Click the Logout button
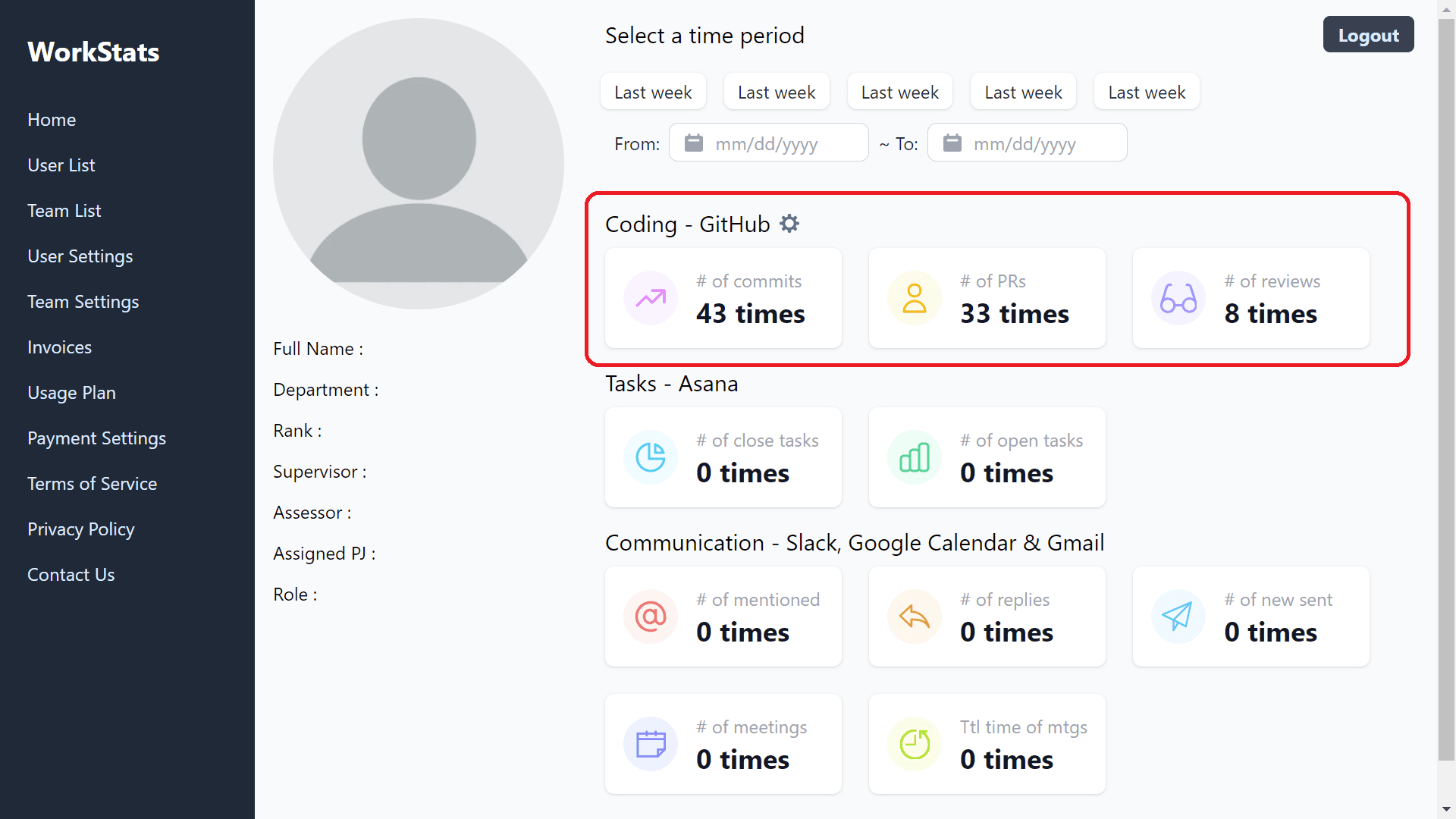Image resolution: width=1456 pixels, height=819 pixels. coord(1368,35)
